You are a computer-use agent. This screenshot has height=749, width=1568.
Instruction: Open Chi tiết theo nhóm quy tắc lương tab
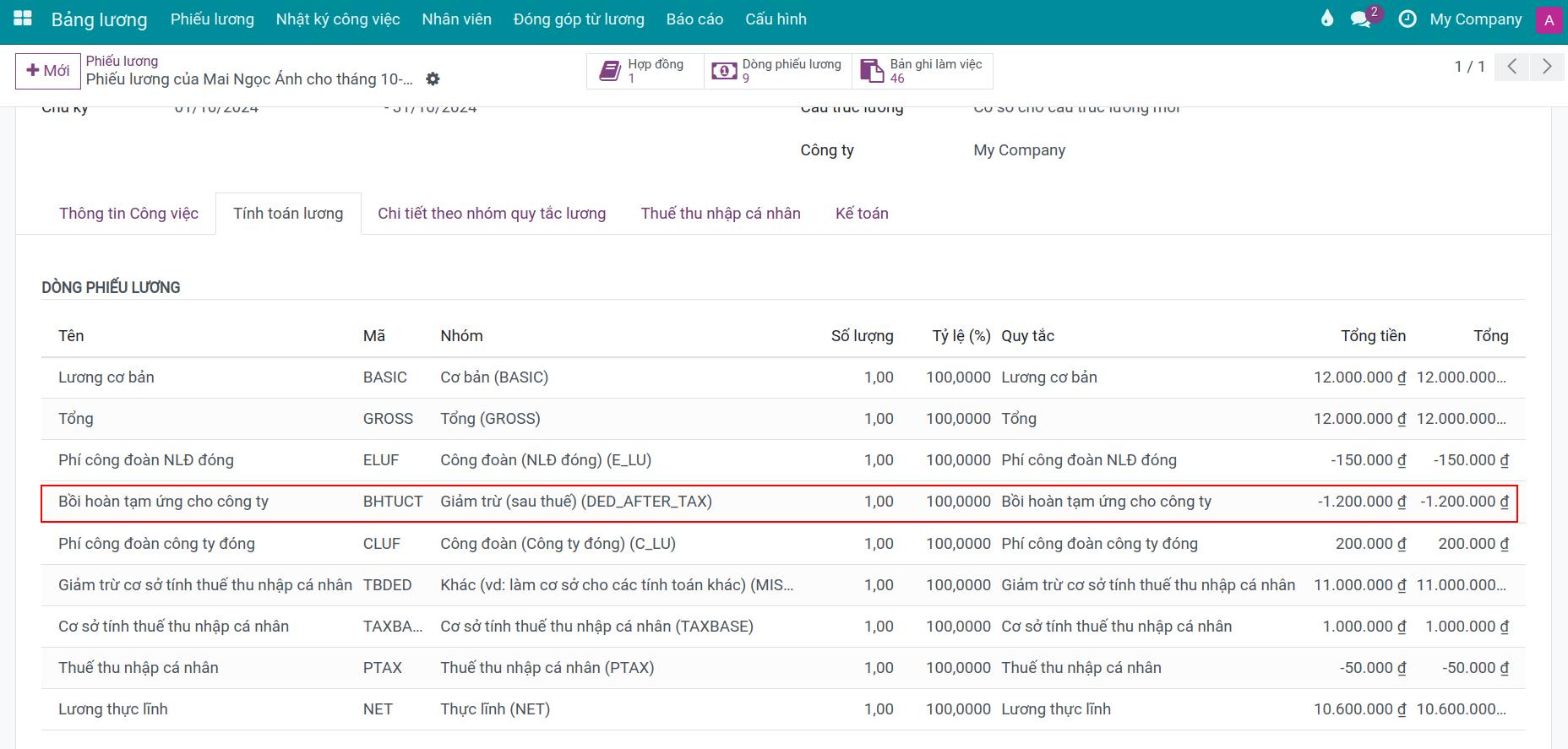point(492,214)
